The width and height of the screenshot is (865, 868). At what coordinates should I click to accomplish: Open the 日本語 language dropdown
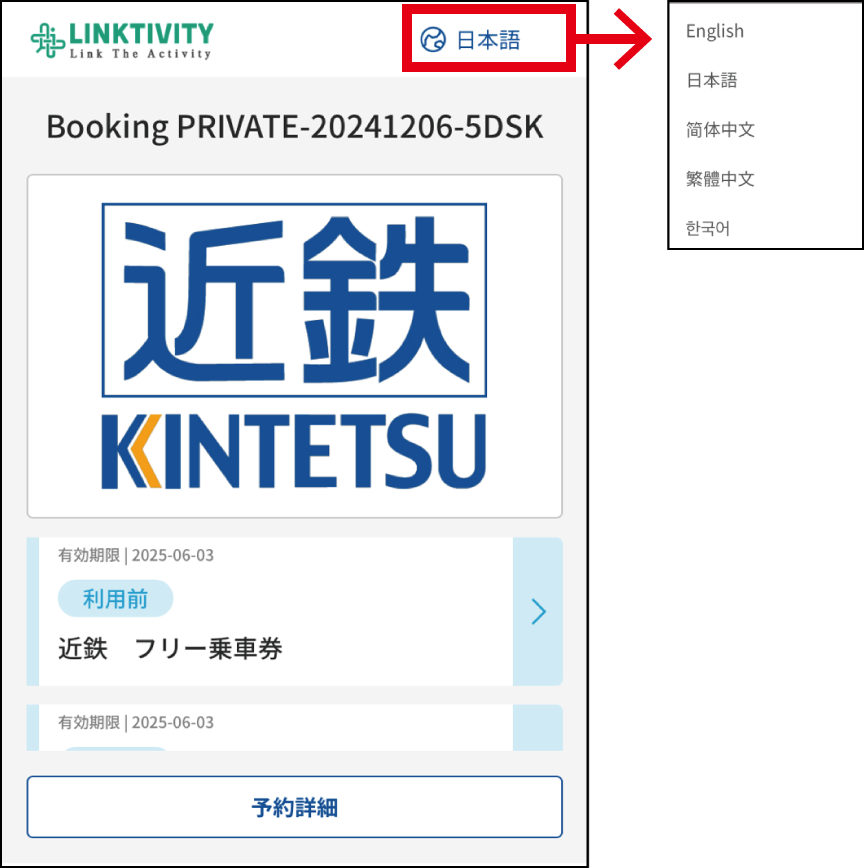coord(490,37)
